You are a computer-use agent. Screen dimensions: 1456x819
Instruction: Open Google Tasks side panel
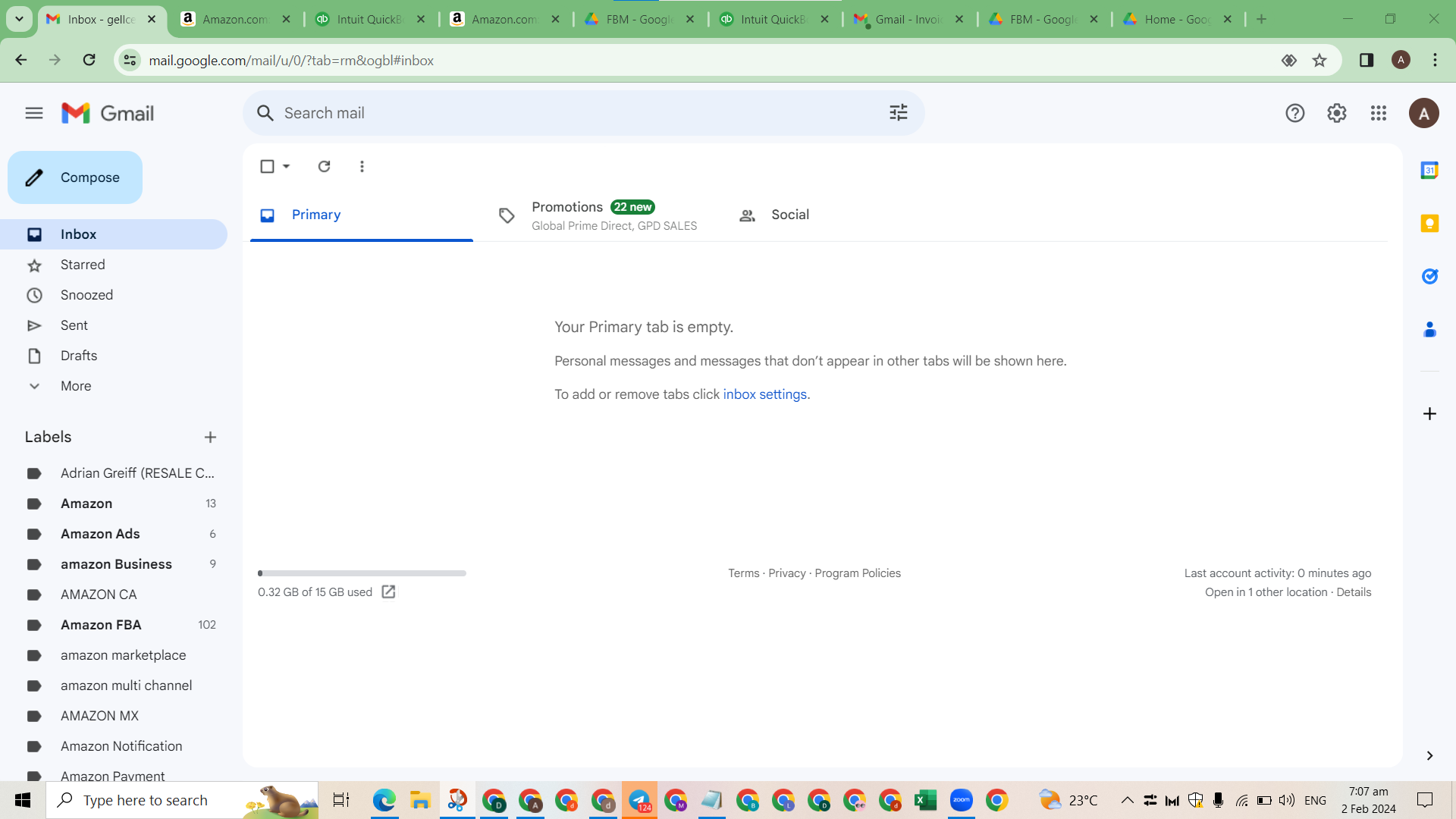(x=1429, y=276)
